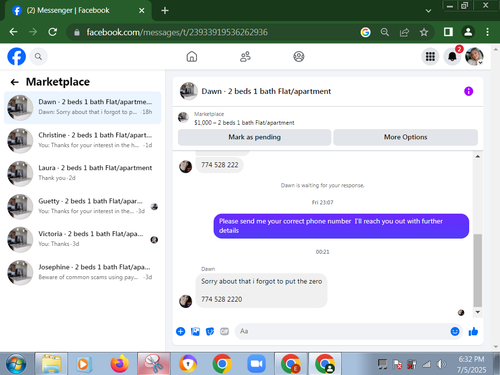Screen dimensions: 500x375
Task: Open Victoria conversation in chat list
Action: 83,239
